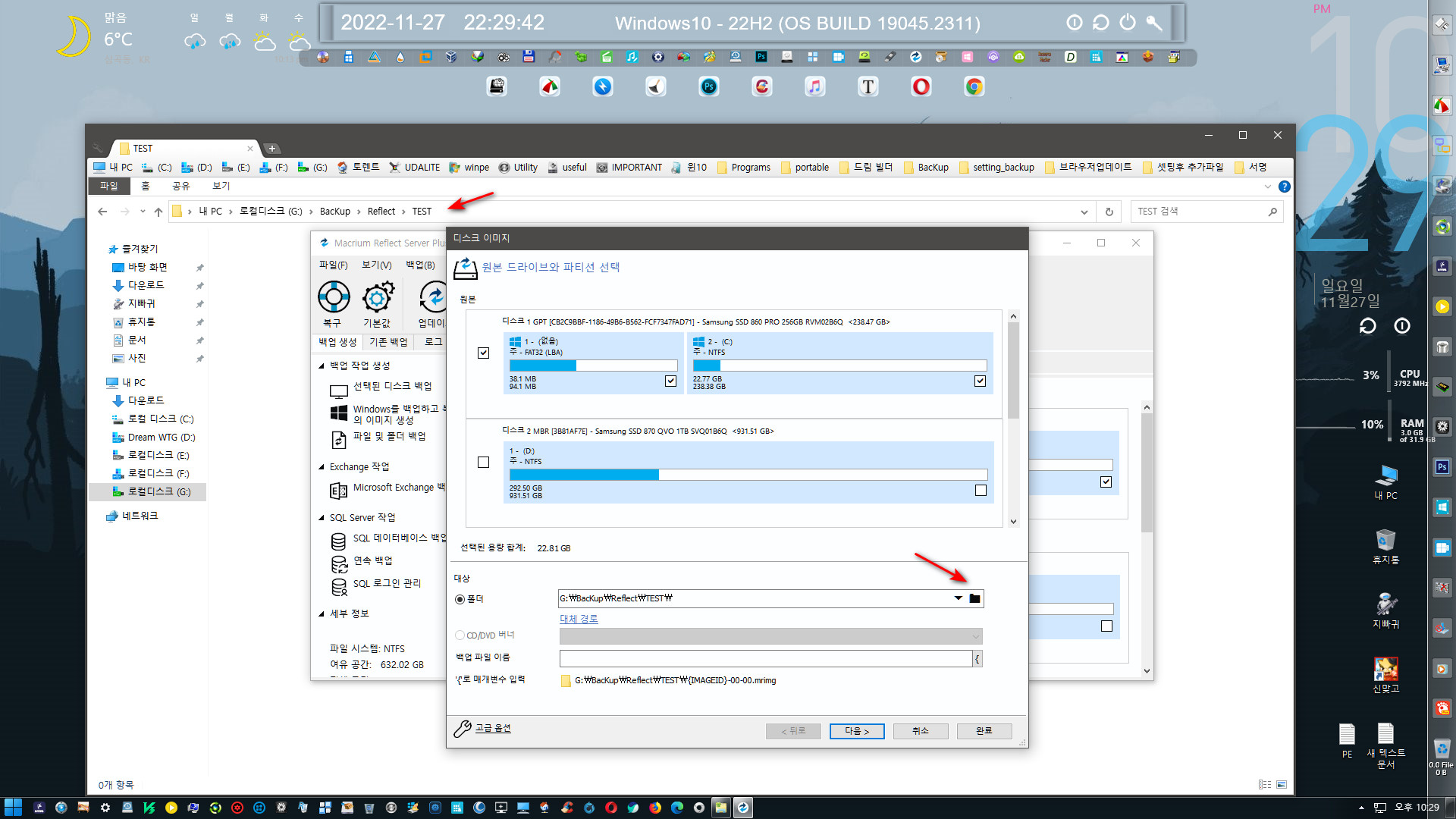Uncheck the Disk 1 GPT disk checkbox

pyautogui.click(x=483, y=353)
